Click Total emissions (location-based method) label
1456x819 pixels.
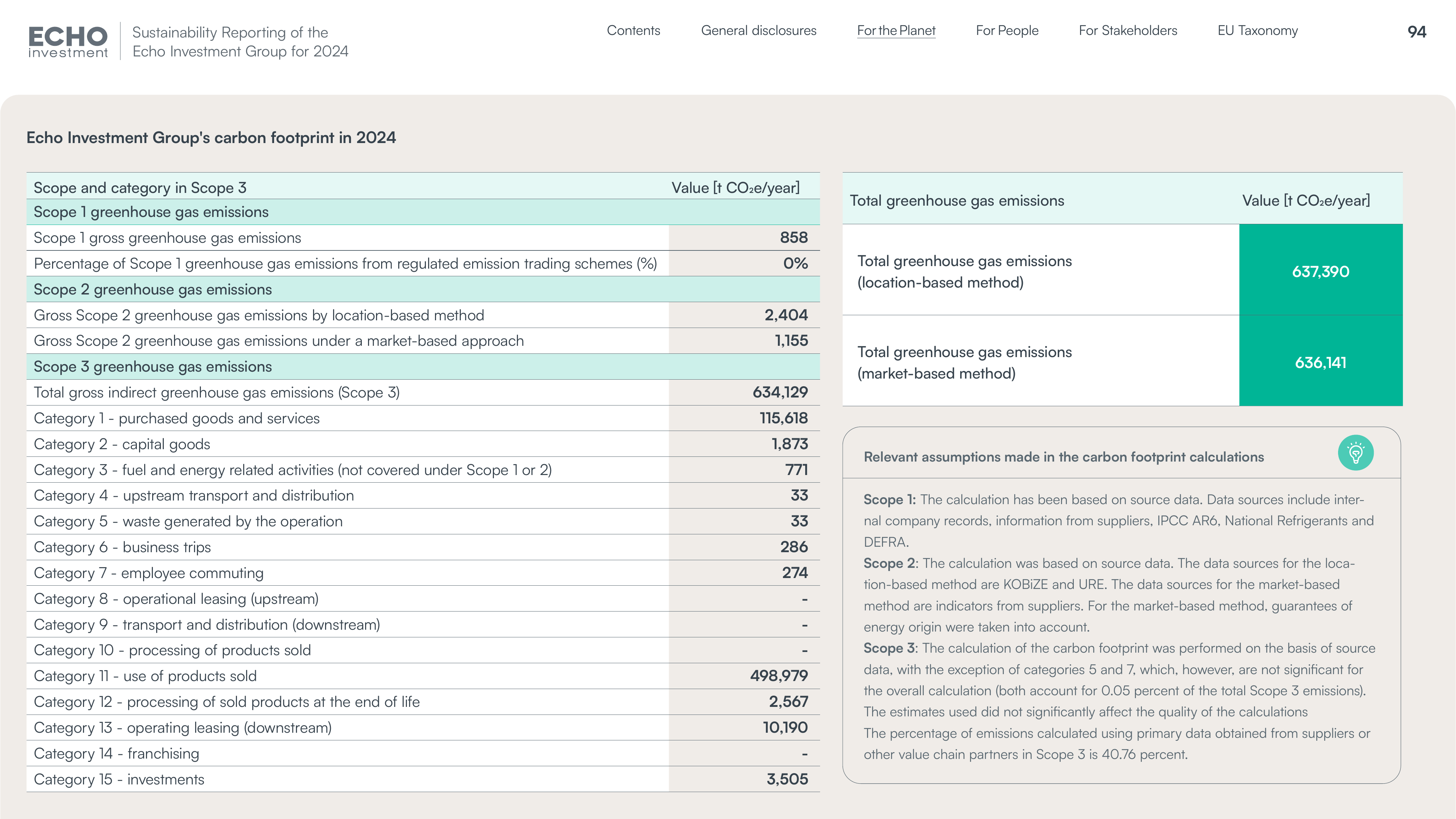click(964, 271)
